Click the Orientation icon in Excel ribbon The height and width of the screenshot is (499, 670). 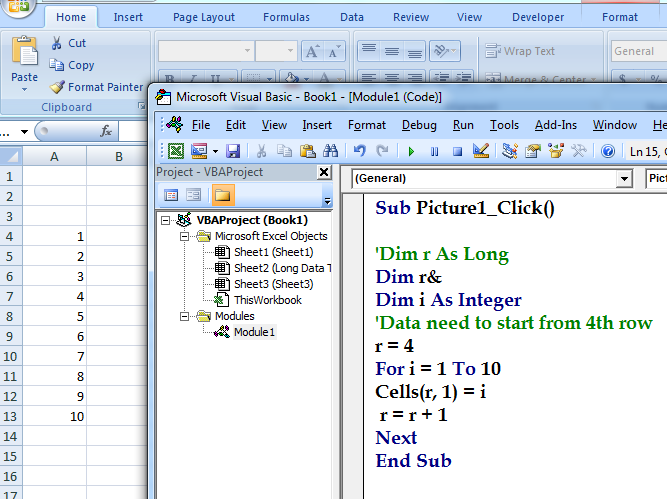[x=445, y=51]
